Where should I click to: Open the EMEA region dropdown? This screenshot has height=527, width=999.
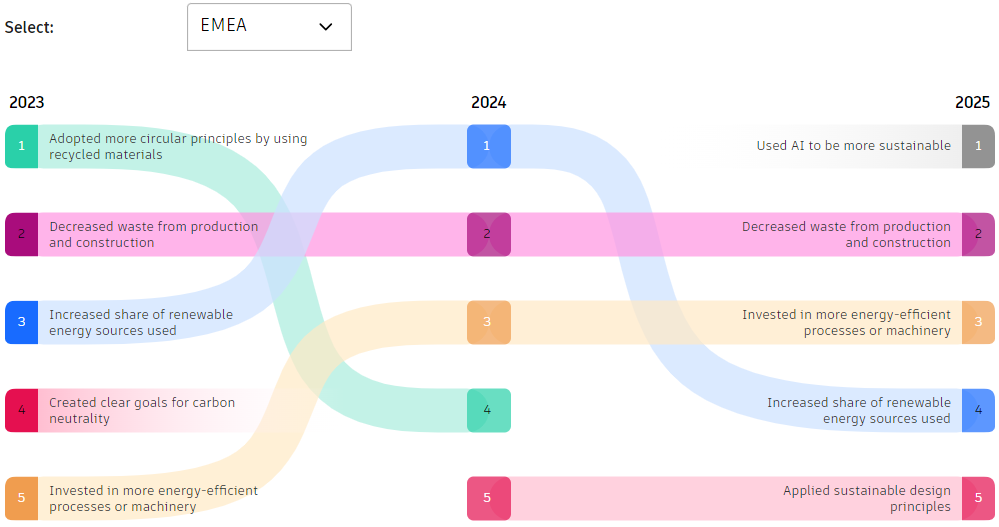point(268,27)
